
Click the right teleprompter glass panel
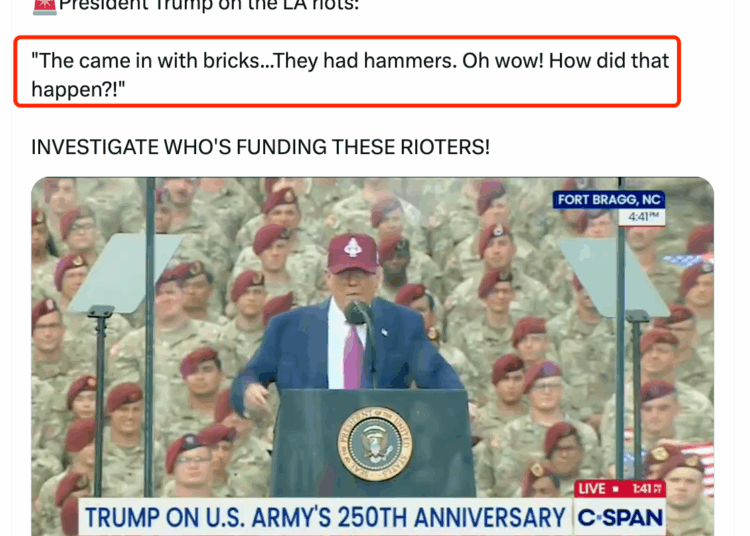[x=613, y=277]
